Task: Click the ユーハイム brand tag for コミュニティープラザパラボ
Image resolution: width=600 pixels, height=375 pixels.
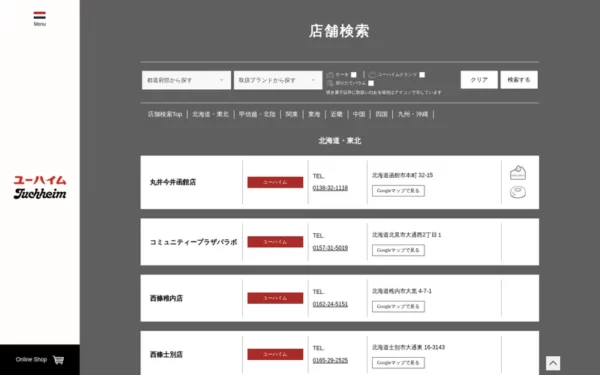Action: (x=275, y=242)
